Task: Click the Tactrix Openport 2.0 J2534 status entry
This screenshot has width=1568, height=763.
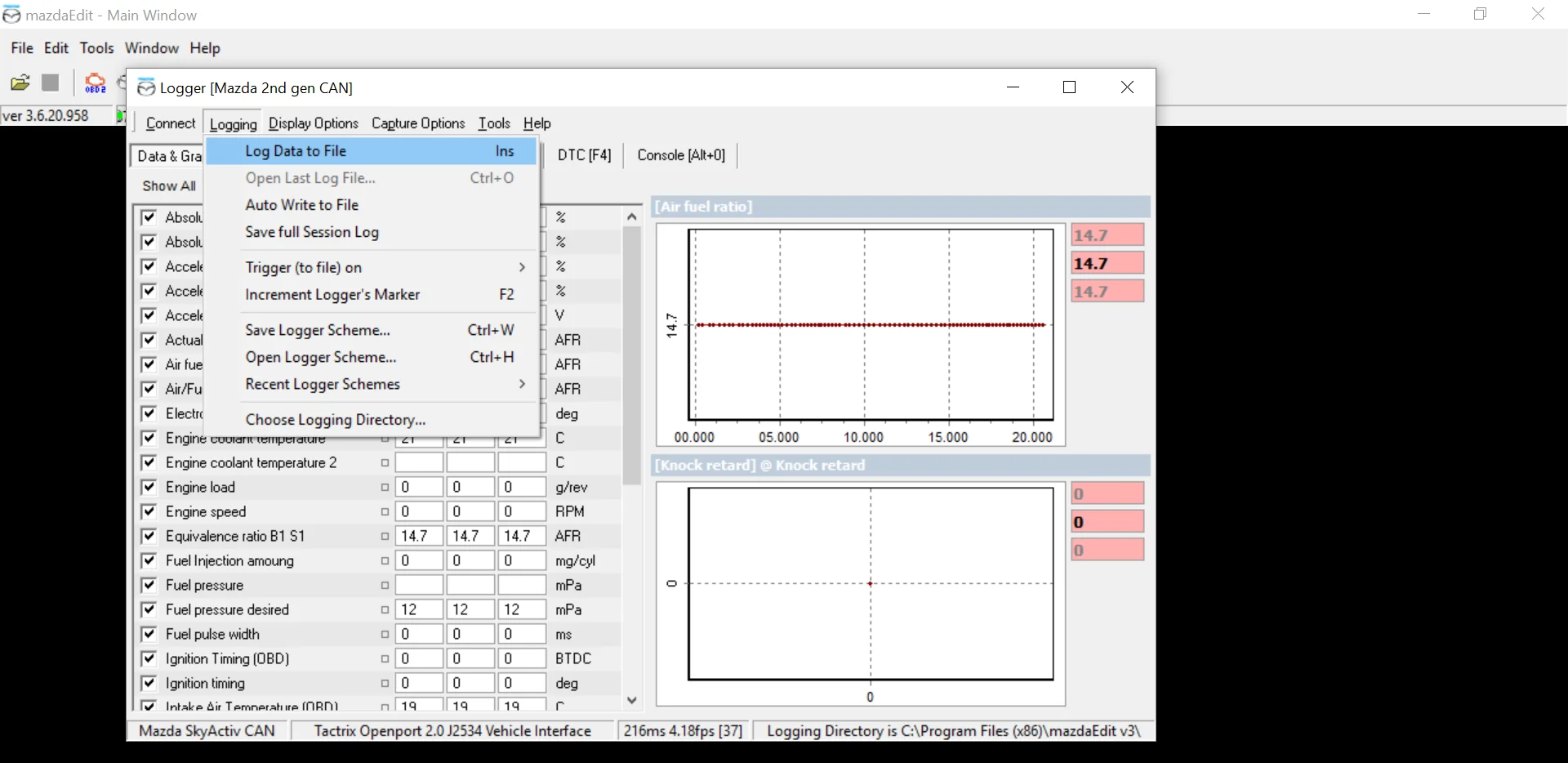Action: tap(452, 731)
